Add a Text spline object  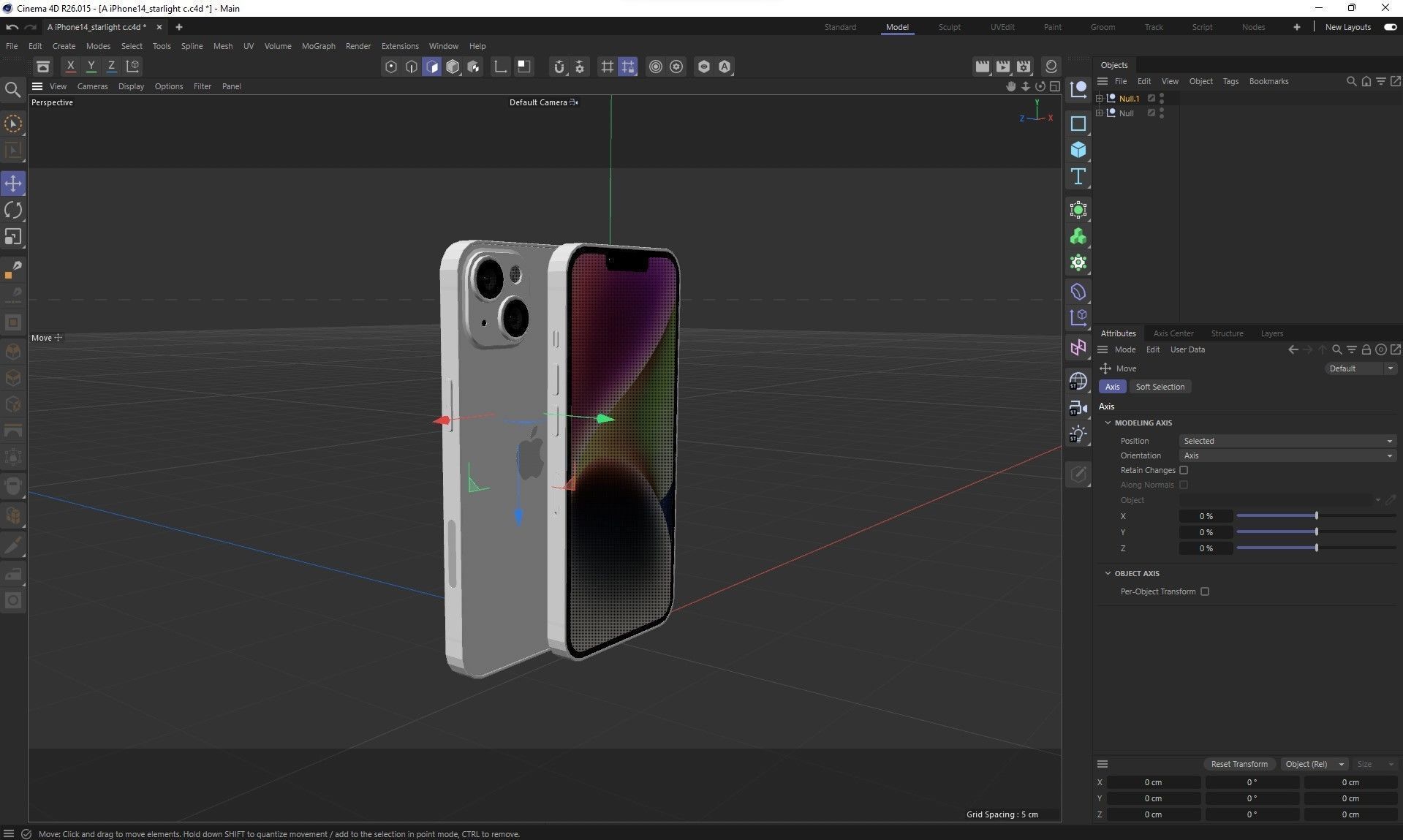pyautogui.click(x=1078, y=176)
